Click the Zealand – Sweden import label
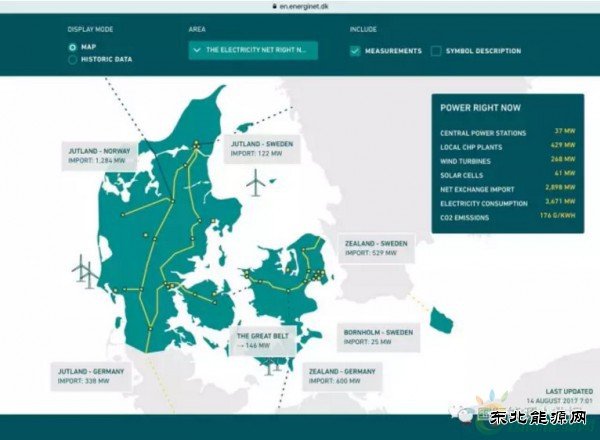The width and height of the screenshot is (600, 440). [374, 247]
